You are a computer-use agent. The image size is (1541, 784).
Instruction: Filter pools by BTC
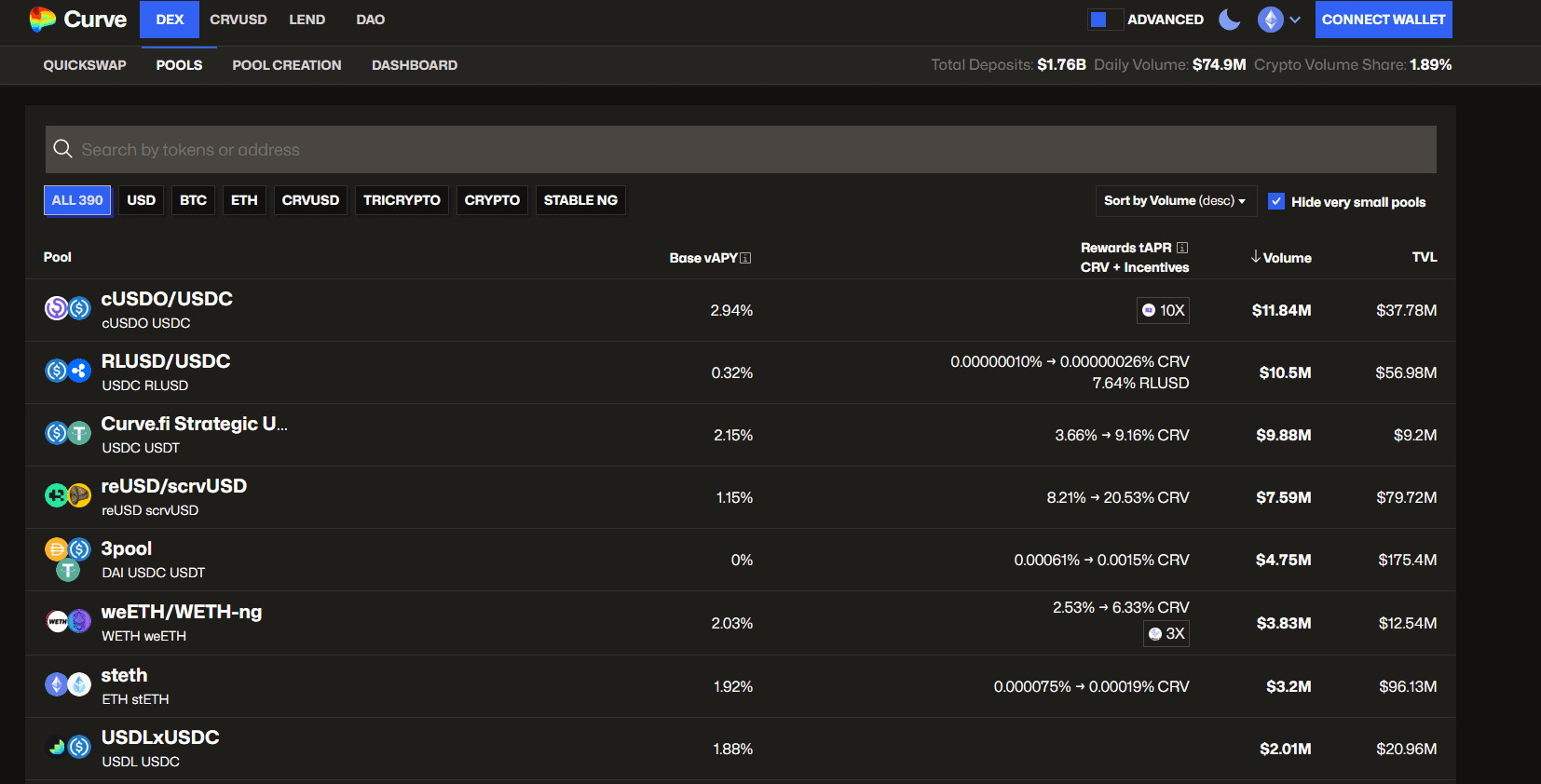194,200
